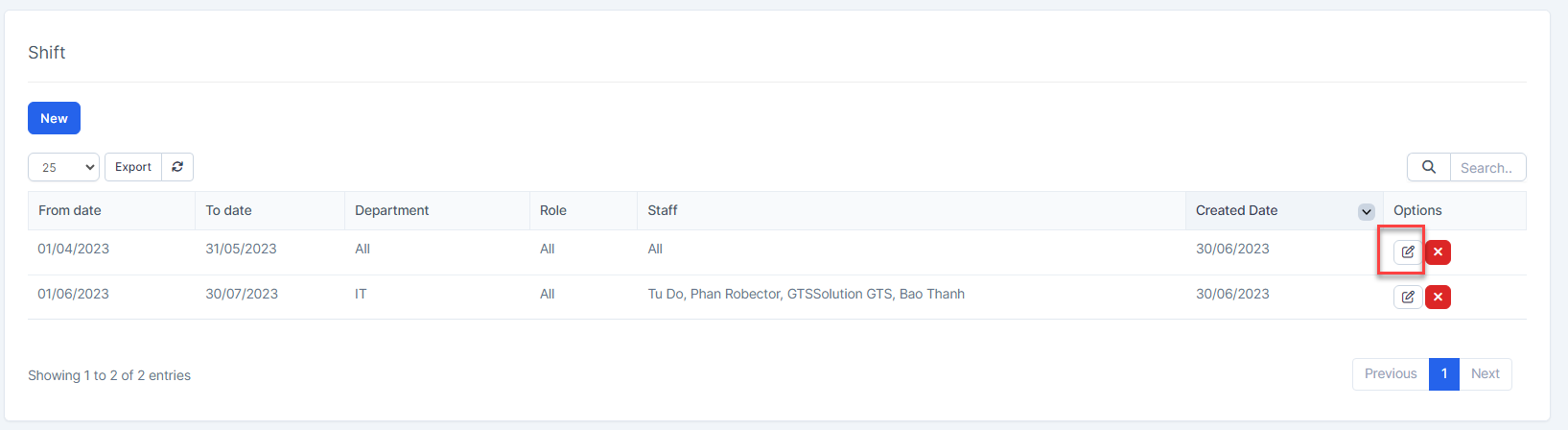Click the New shift button
Viewport: 1568px width, 430px height.
click(x=54, y=118)
